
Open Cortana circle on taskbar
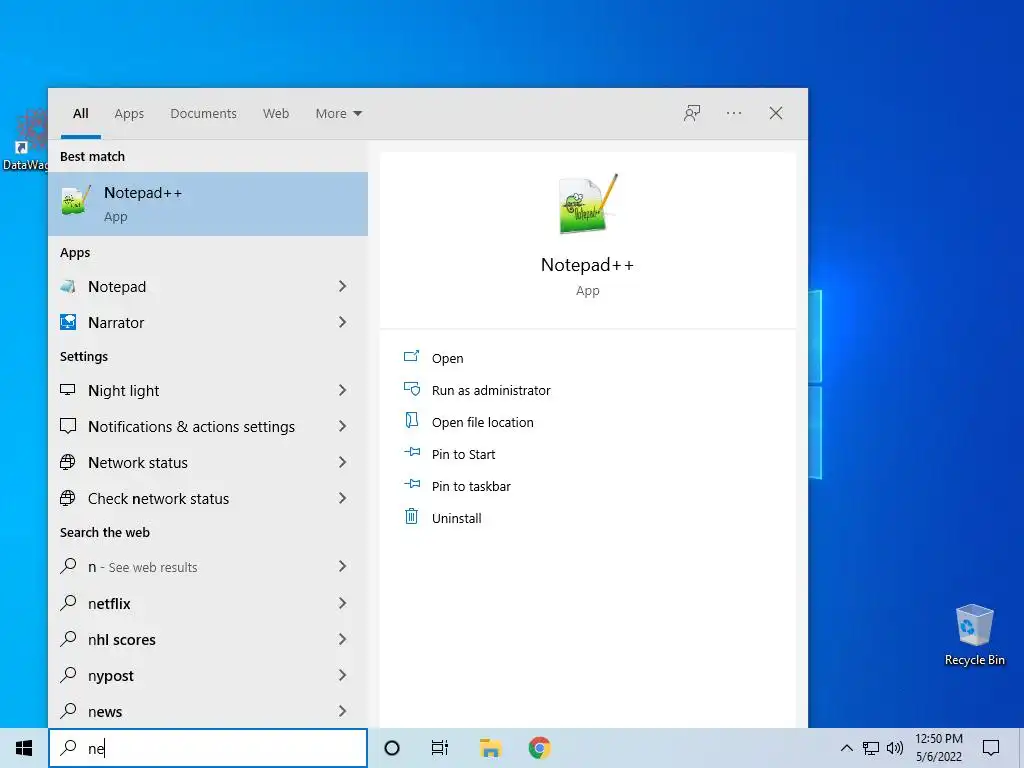pos(392,748)
